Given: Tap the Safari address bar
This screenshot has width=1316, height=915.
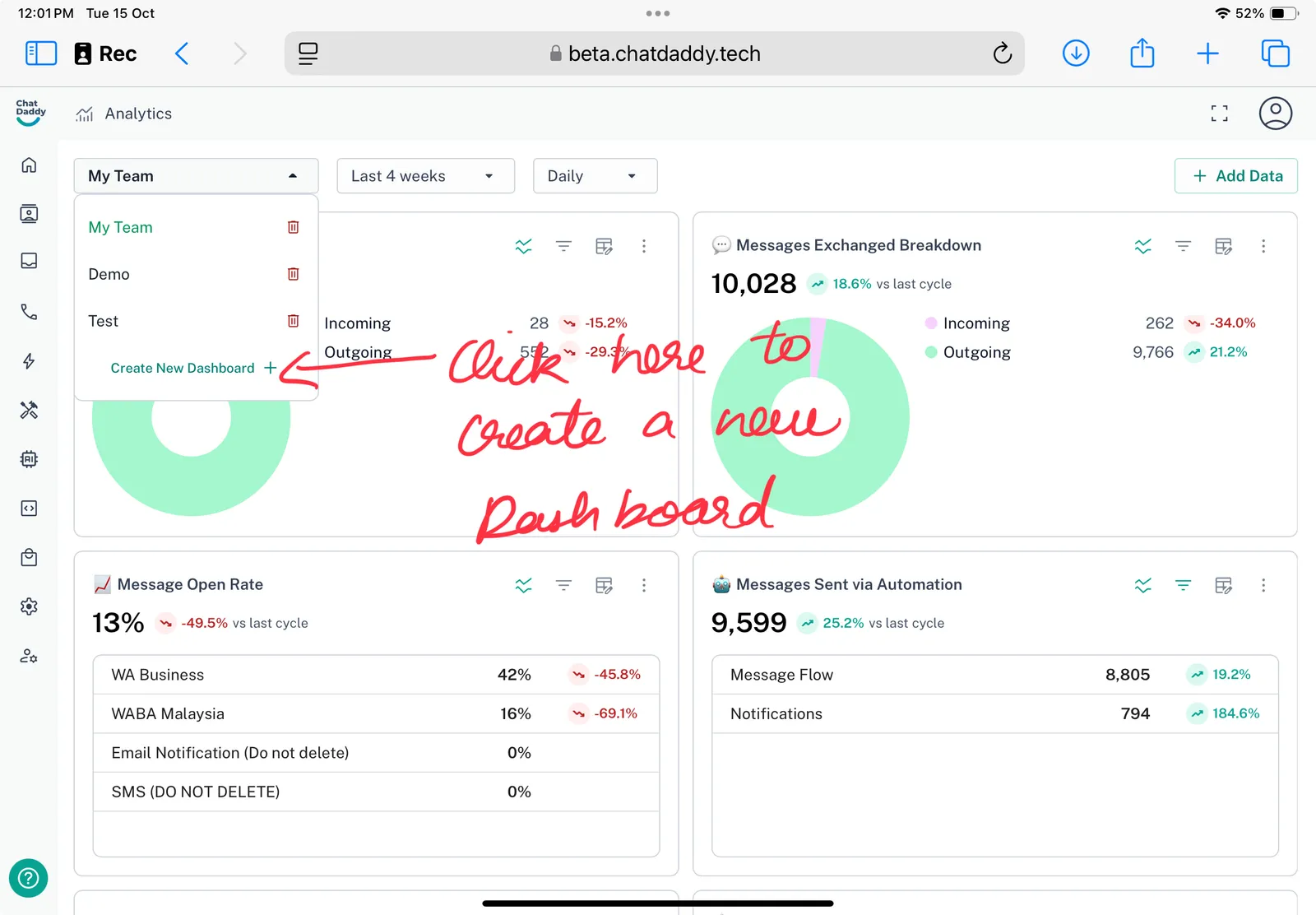Looking at the screenshot, I should coord(654,53).
